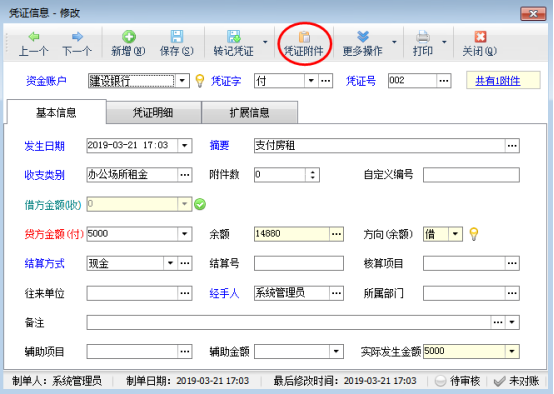Click the 转记凭证 toolbar icon
Screen dimensions: 554x394
[x=234, y=36]
